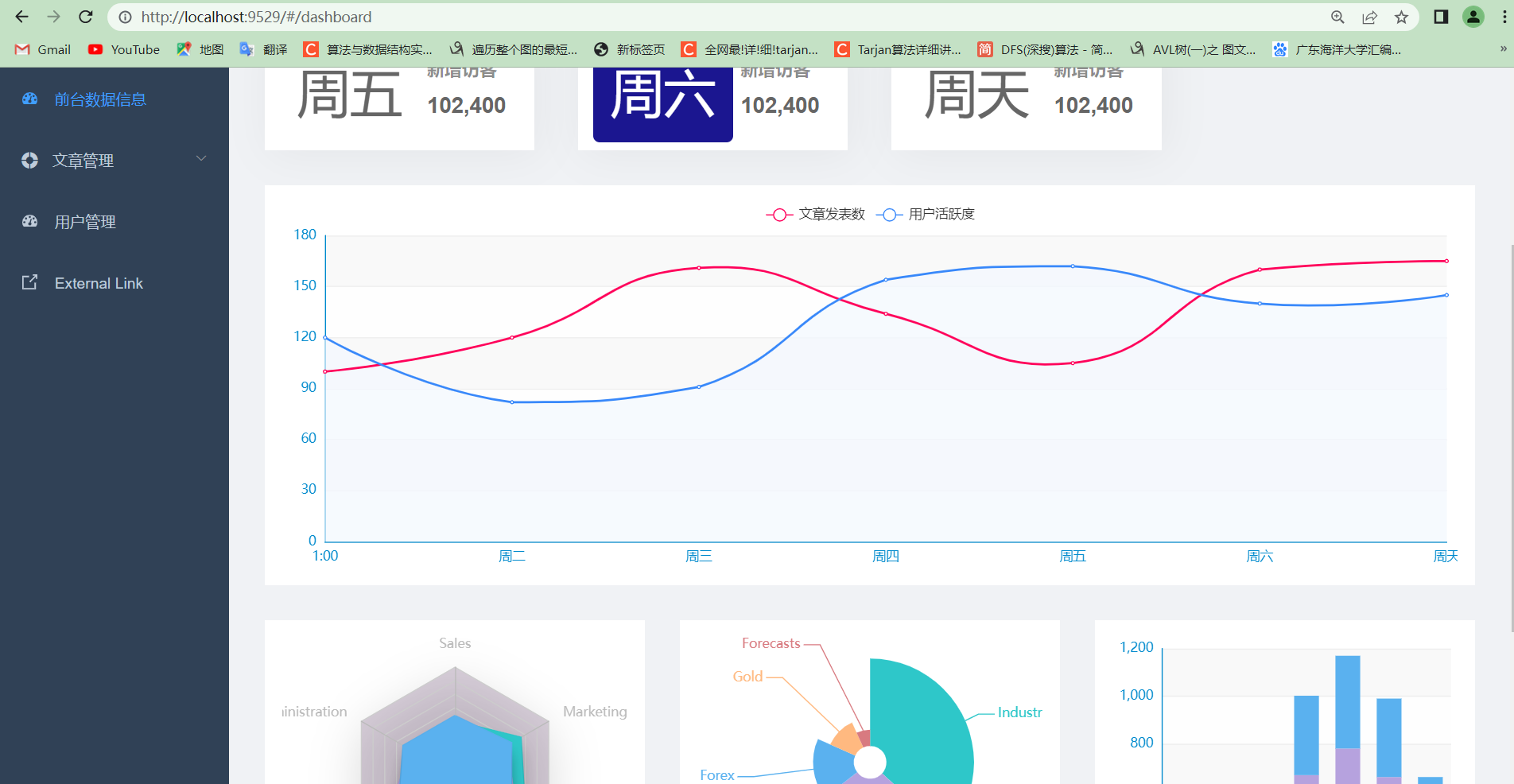Viewport: 1514px width, 784px height.
Task: Click the Gold pie label
Action: click(x=747, y=677)
